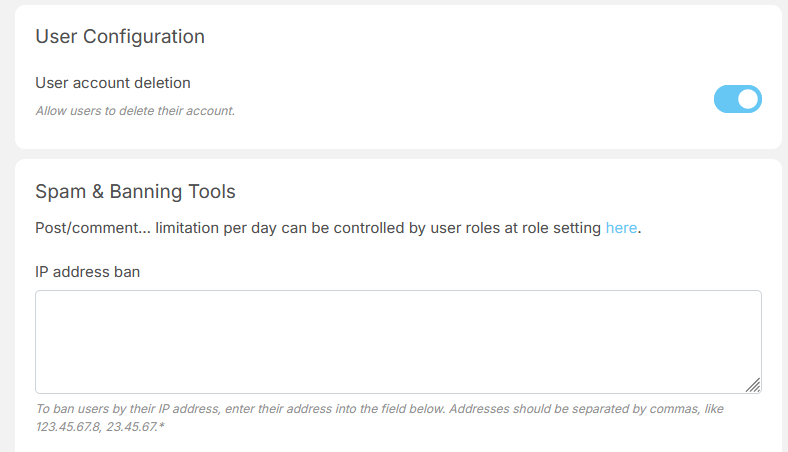
Task: Click 'Allow users to delete their account.' description
Action: (135, 111)
